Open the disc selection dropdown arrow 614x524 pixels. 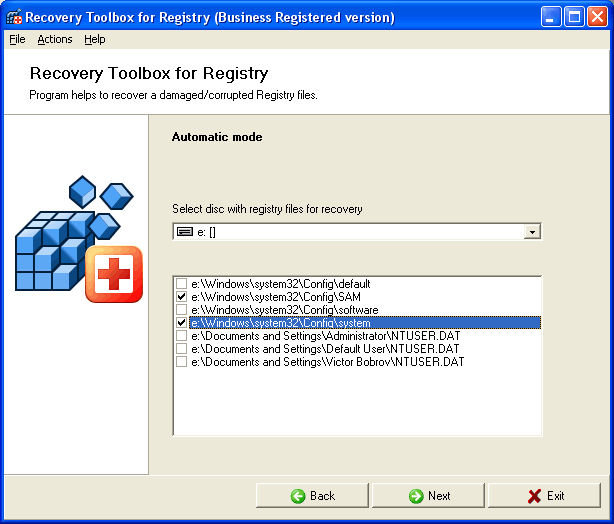532,232
